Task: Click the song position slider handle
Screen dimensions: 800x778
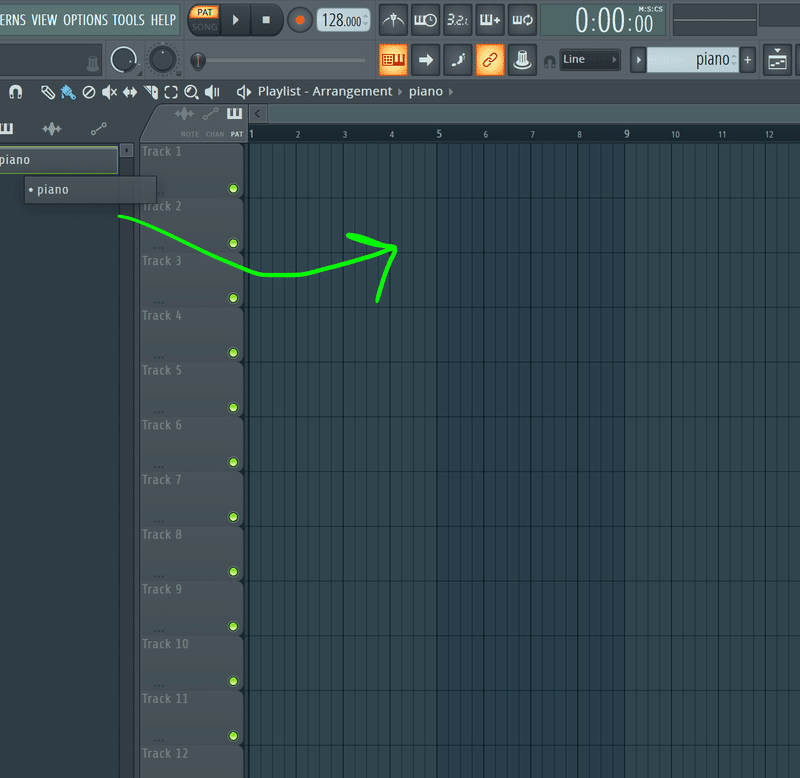Action: pyautogui.click(x=198, y=61)
